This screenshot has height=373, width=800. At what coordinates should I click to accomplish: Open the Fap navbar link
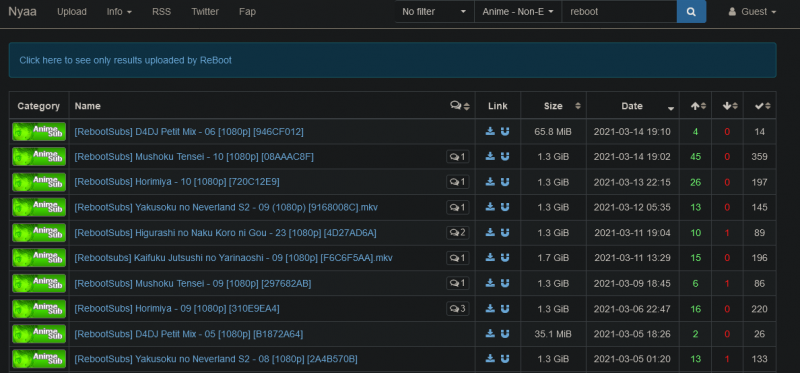[247, 12]
